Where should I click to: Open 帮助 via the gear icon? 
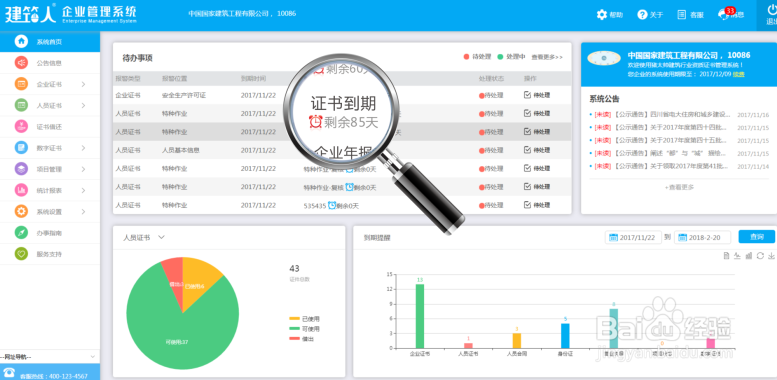(x=602, y=15)
